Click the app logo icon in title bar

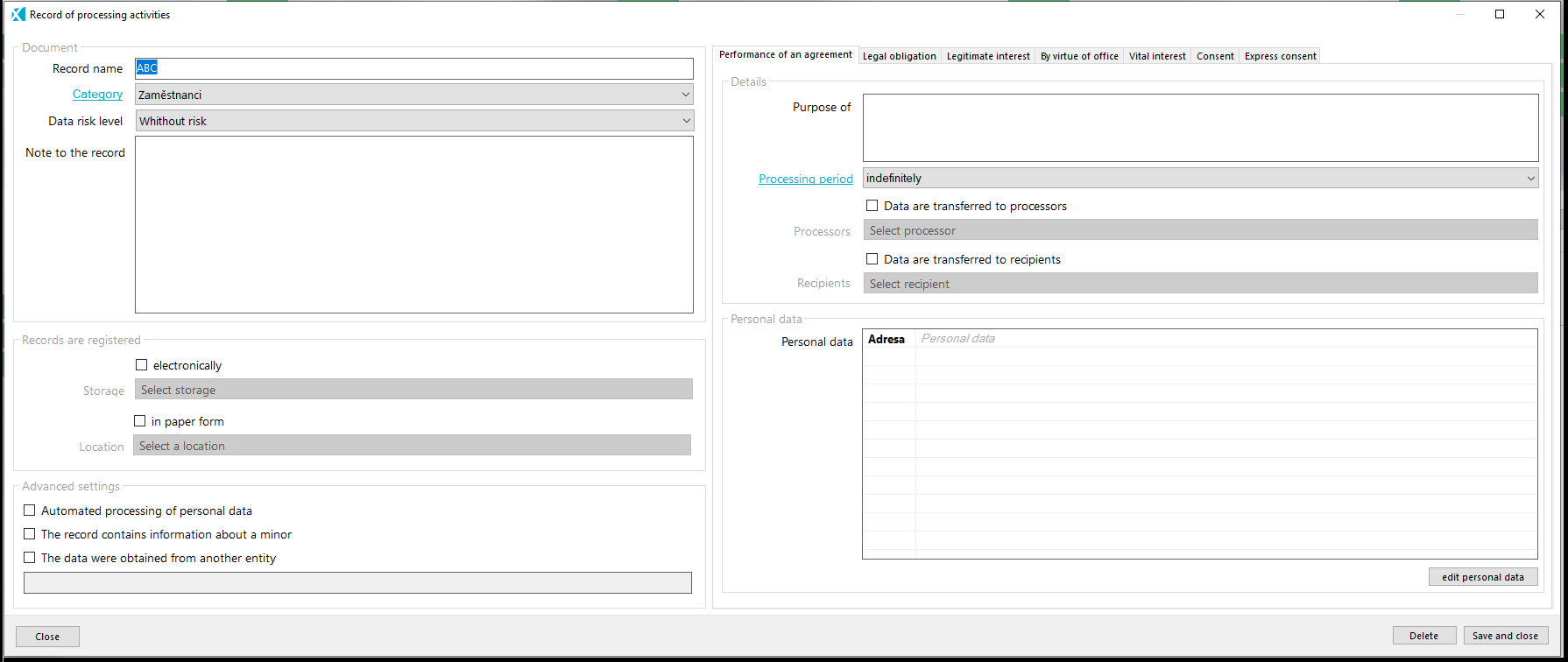coord(18,15)
